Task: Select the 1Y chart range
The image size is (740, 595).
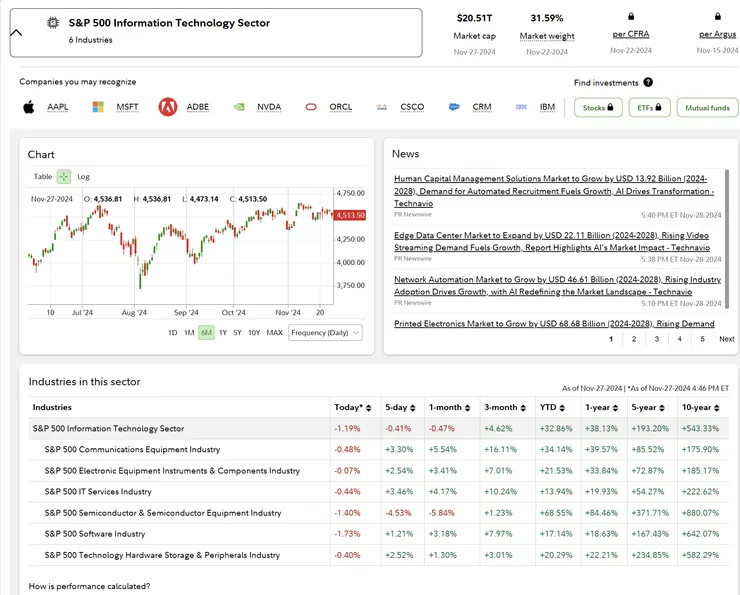Action: (223, 333)
